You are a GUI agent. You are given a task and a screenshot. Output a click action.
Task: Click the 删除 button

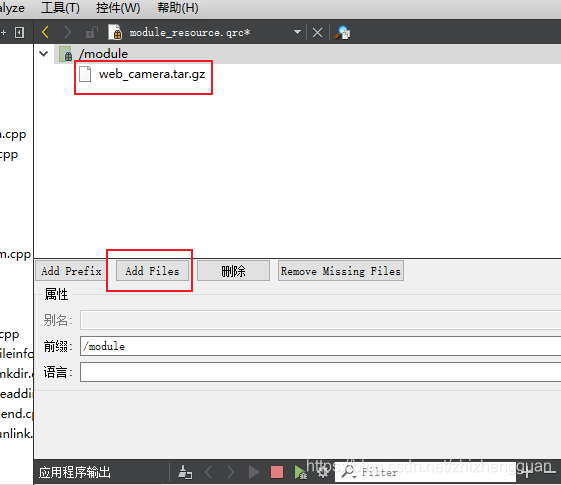(233, 271)
